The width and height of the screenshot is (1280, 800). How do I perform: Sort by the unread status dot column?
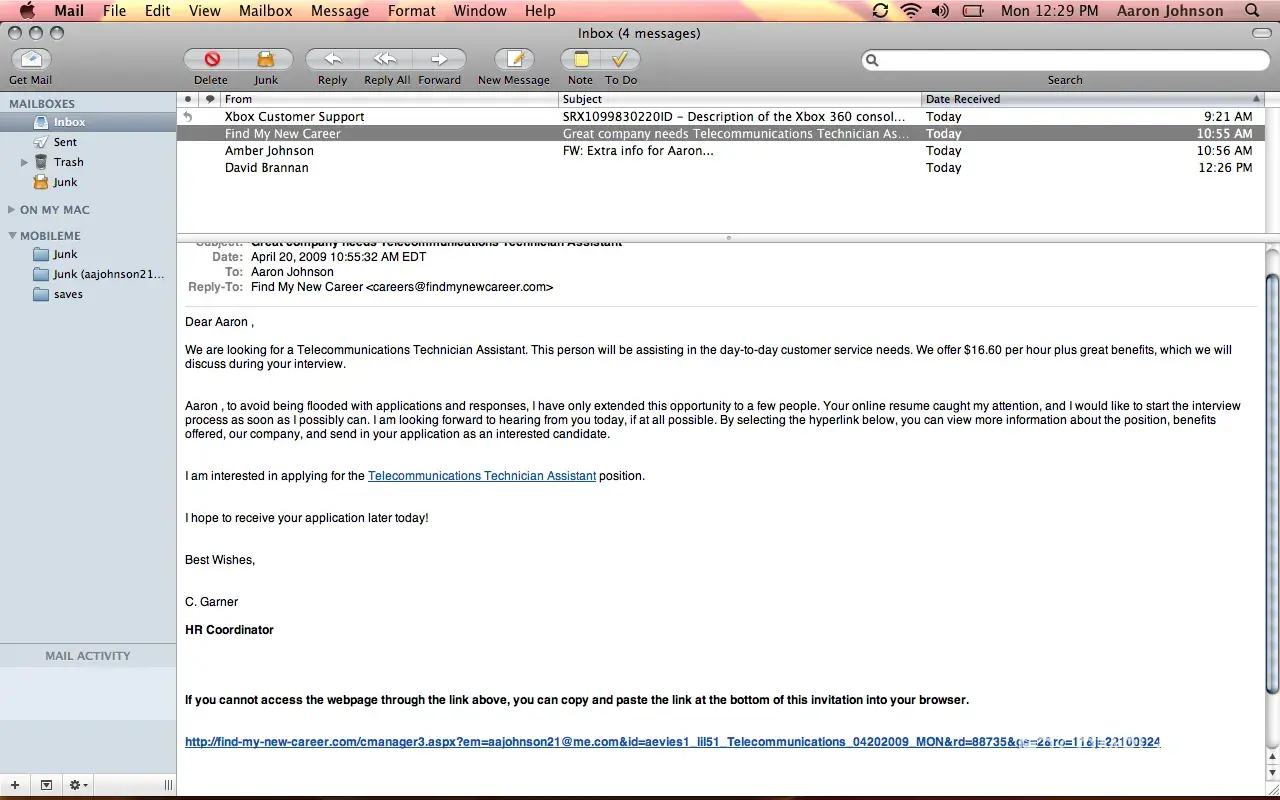[x=187, y=99]
